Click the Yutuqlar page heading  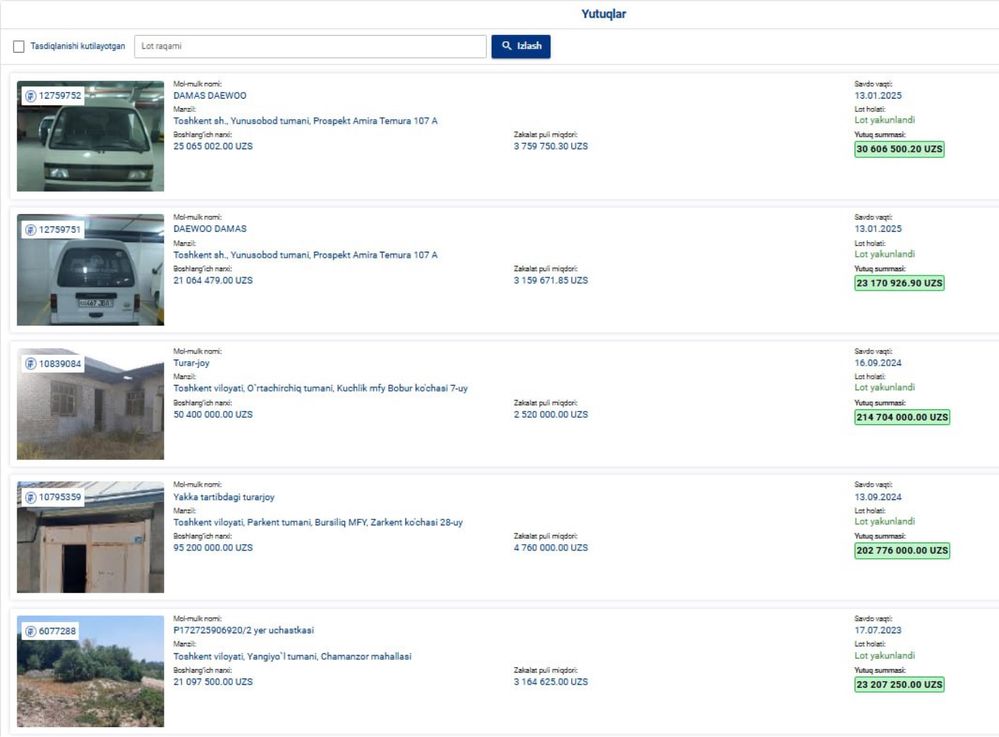(x=603, y=13)
